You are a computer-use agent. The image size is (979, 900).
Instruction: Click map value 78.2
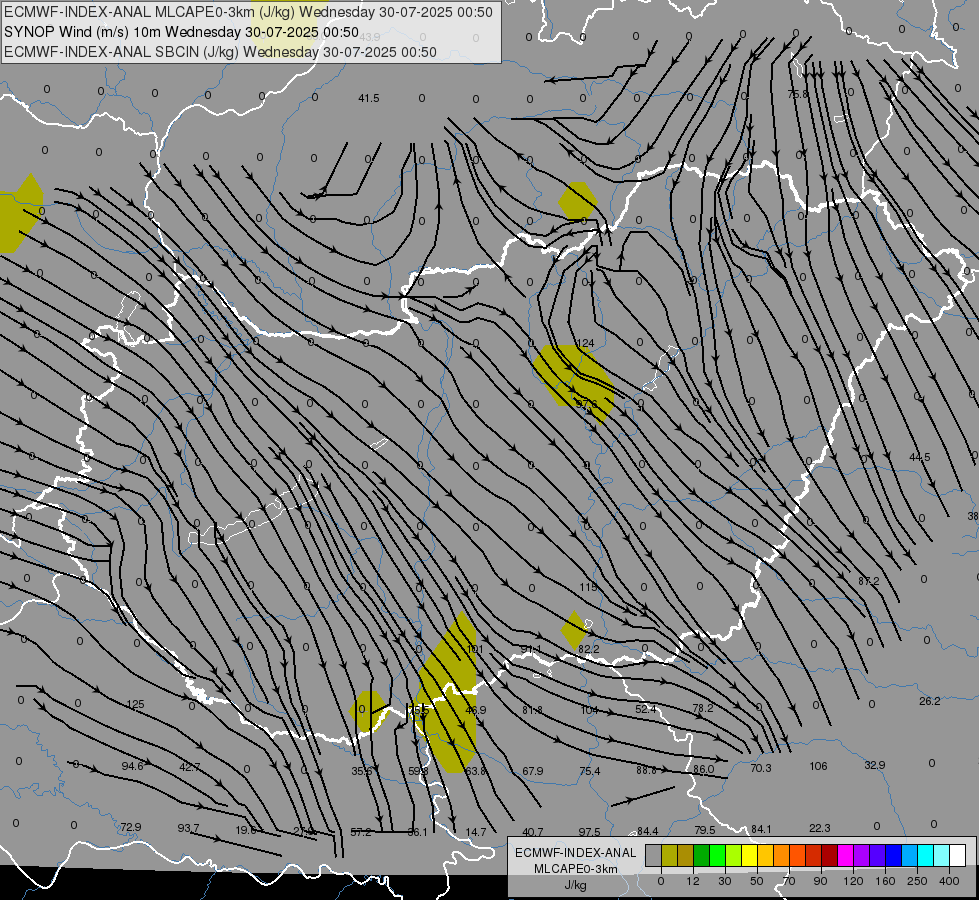(x=703, y=708)
